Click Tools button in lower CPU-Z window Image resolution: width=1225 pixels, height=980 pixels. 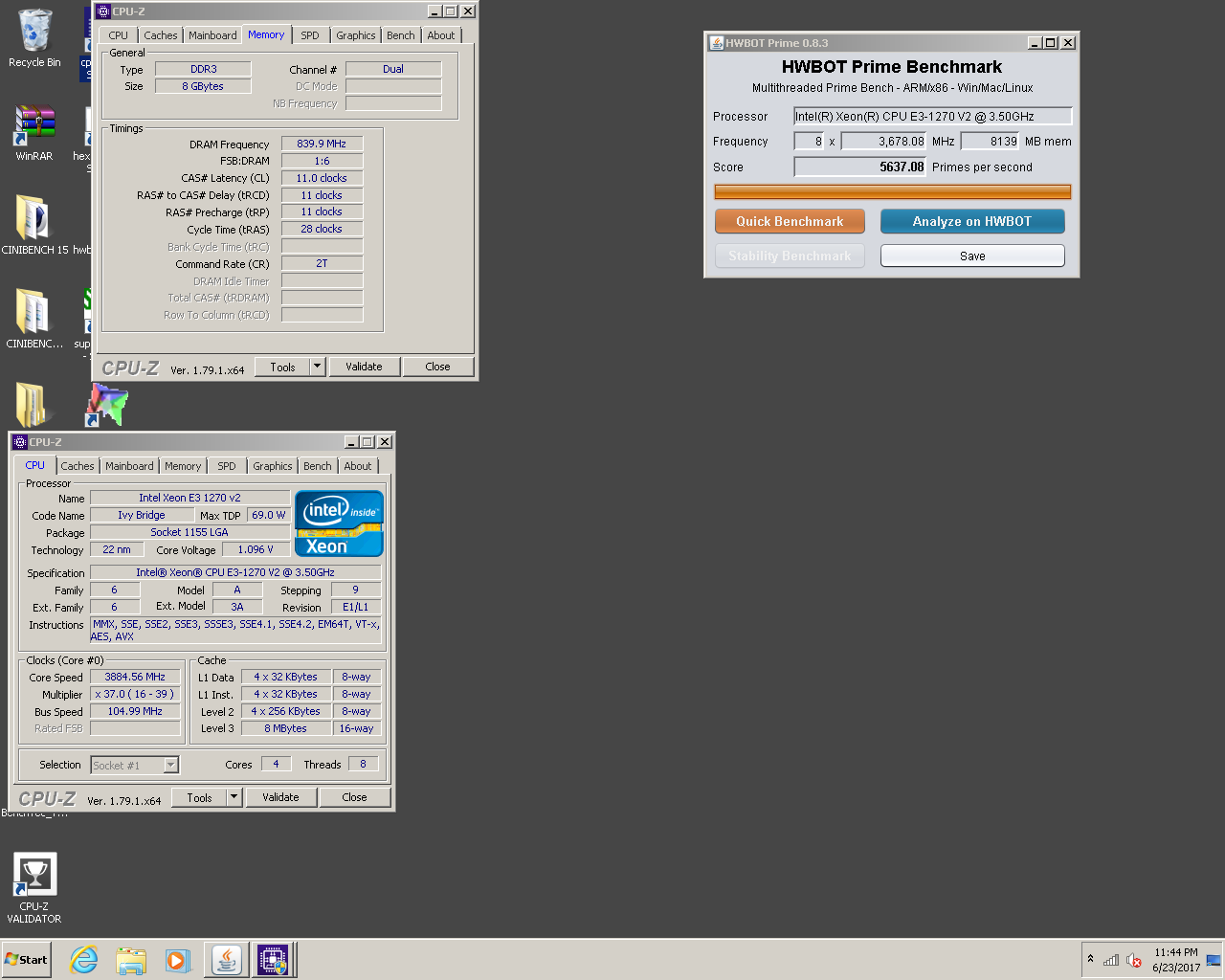199,797
